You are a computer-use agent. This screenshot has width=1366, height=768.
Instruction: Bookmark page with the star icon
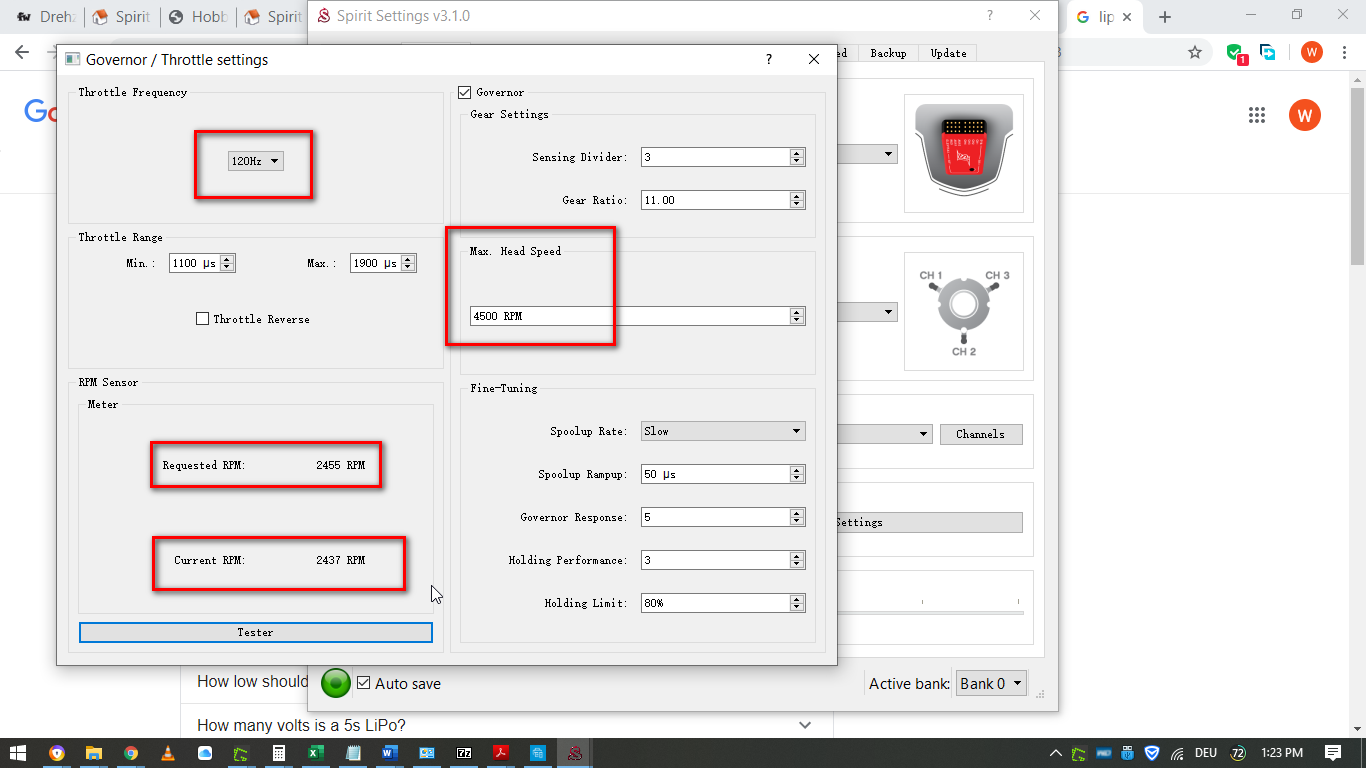(x=1194, y=53)
